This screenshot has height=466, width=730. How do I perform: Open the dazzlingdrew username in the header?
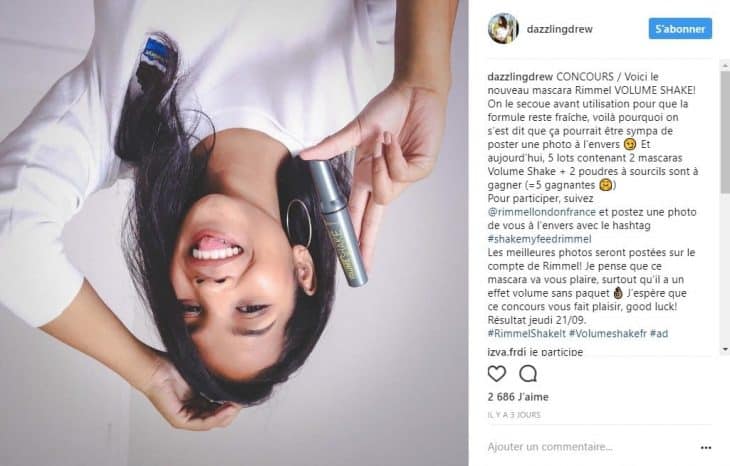click(x=559, y=29)
